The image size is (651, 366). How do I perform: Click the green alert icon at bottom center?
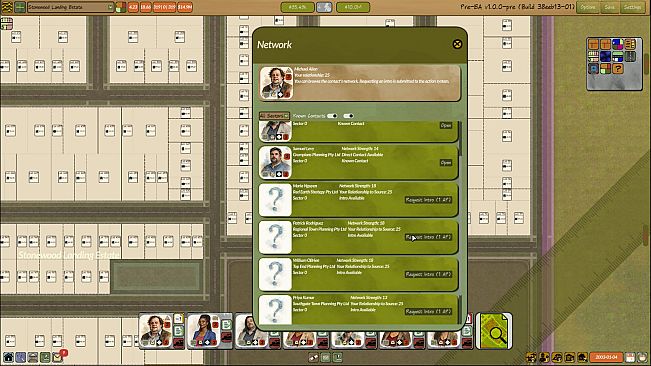(x=338, y=357)
